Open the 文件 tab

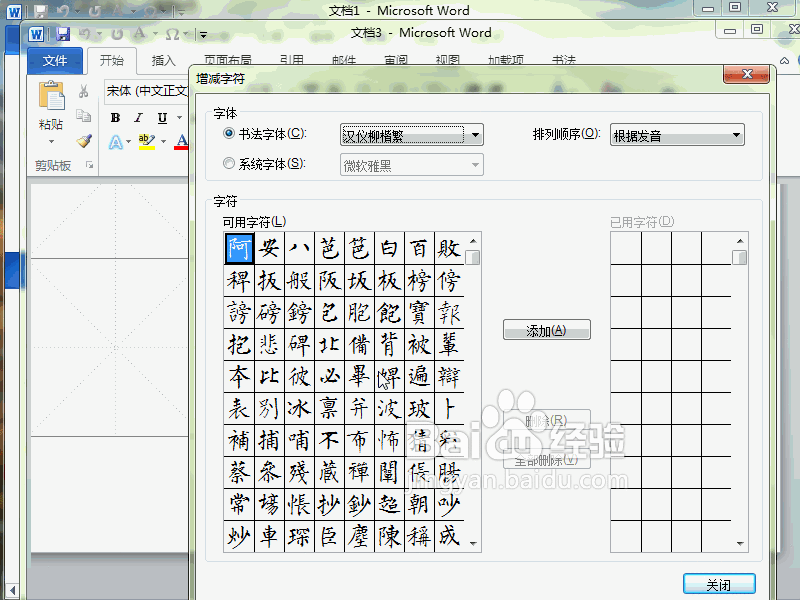tap(55, 61)
